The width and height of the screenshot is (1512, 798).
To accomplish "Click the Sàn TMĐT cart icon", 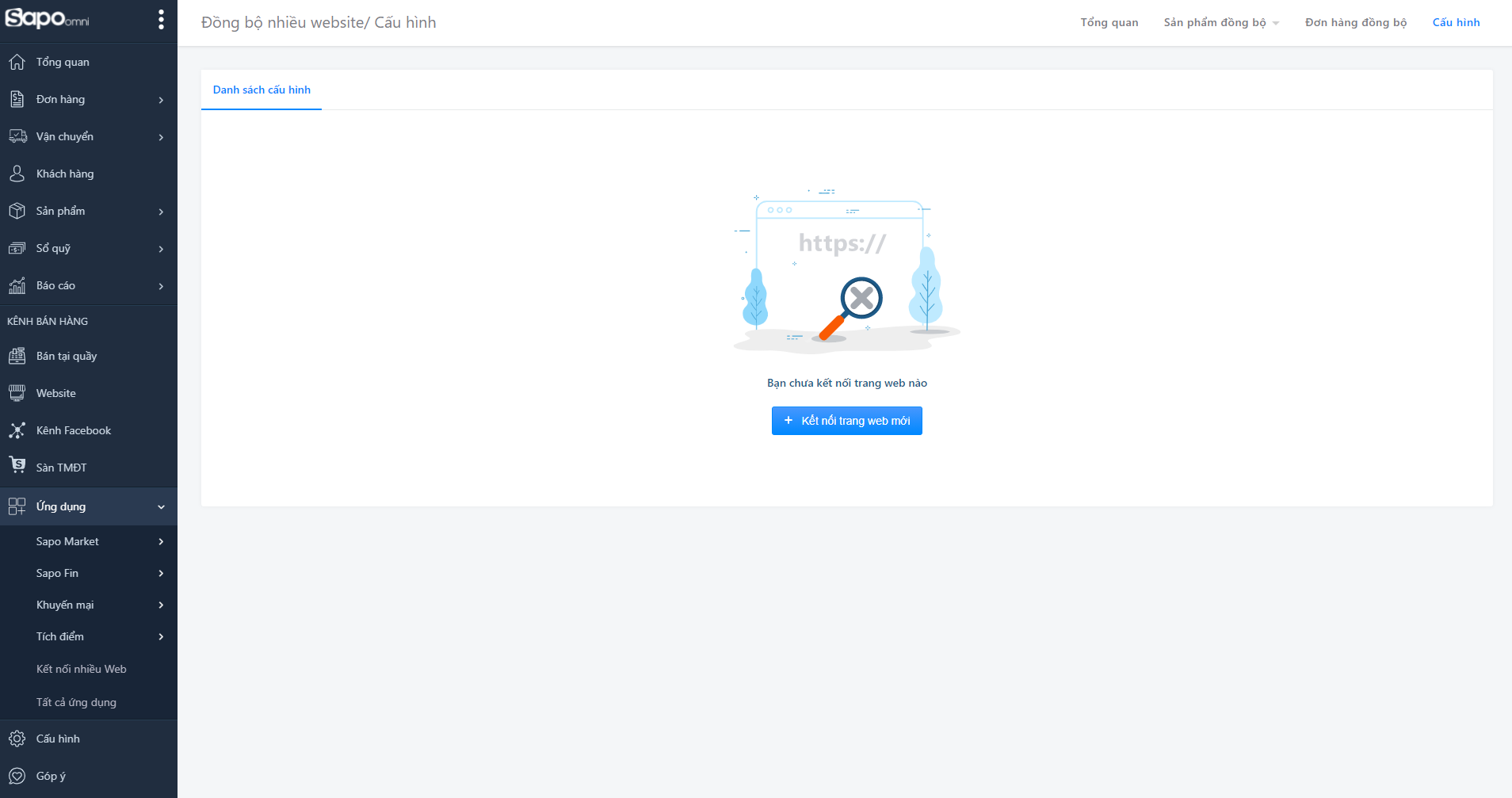I will [x=17, y=466].
